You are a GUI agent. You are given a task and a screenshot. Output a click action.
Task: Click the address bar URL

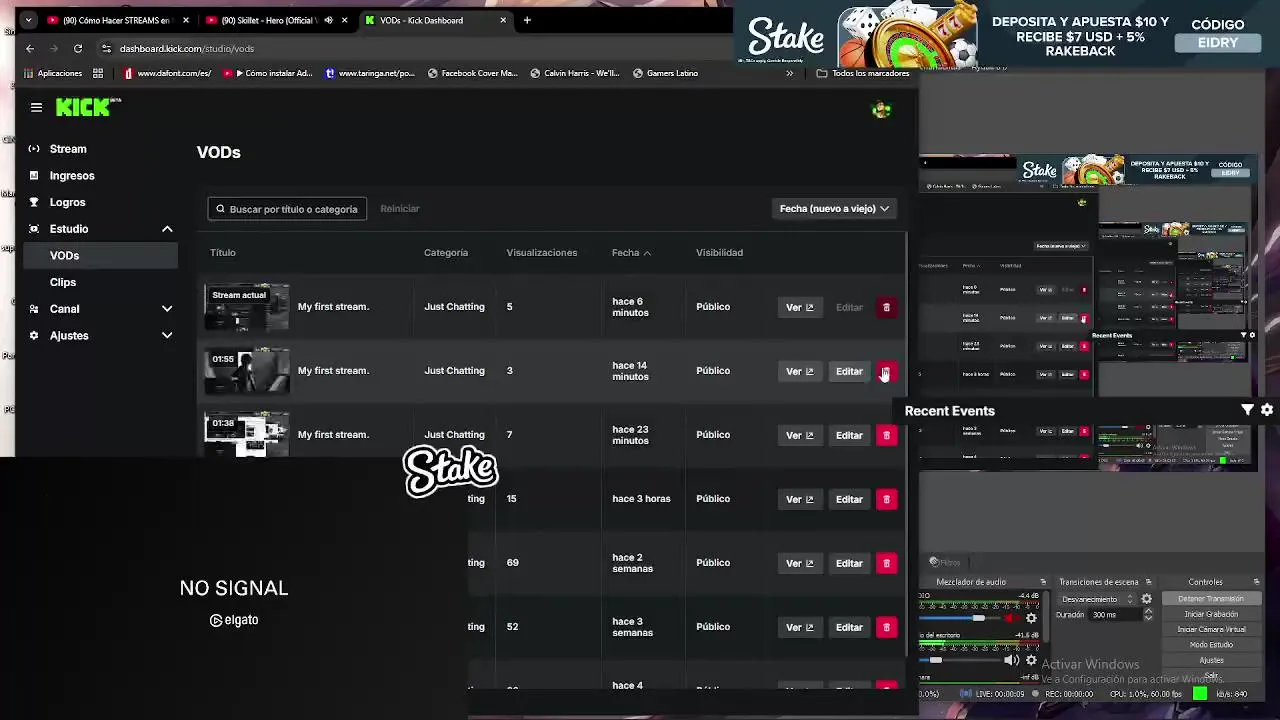click(x=187, y=48)
